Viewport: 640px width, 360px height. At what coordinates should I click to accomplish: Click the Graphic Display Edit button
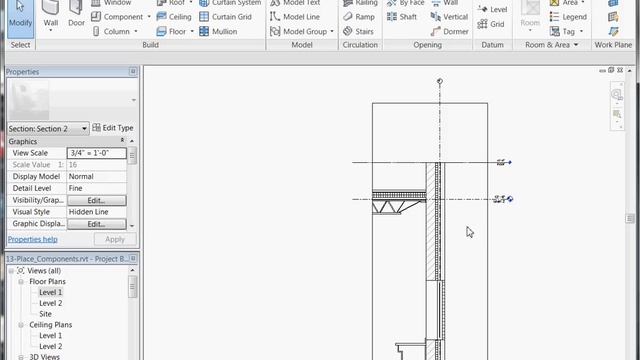pyautogui.click(x=96, y=224)
